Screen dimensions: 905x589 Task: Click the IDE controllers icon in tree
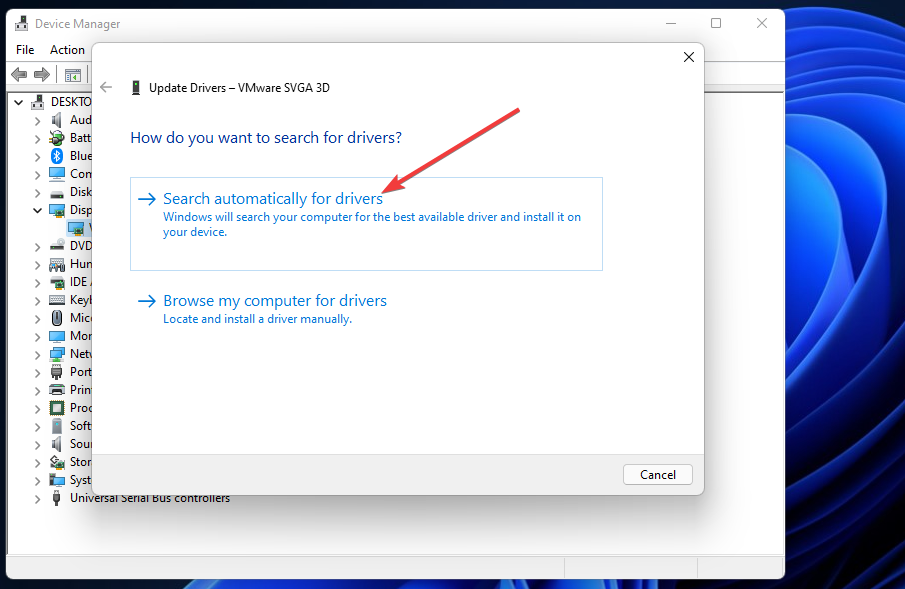(x=57, y=282)
